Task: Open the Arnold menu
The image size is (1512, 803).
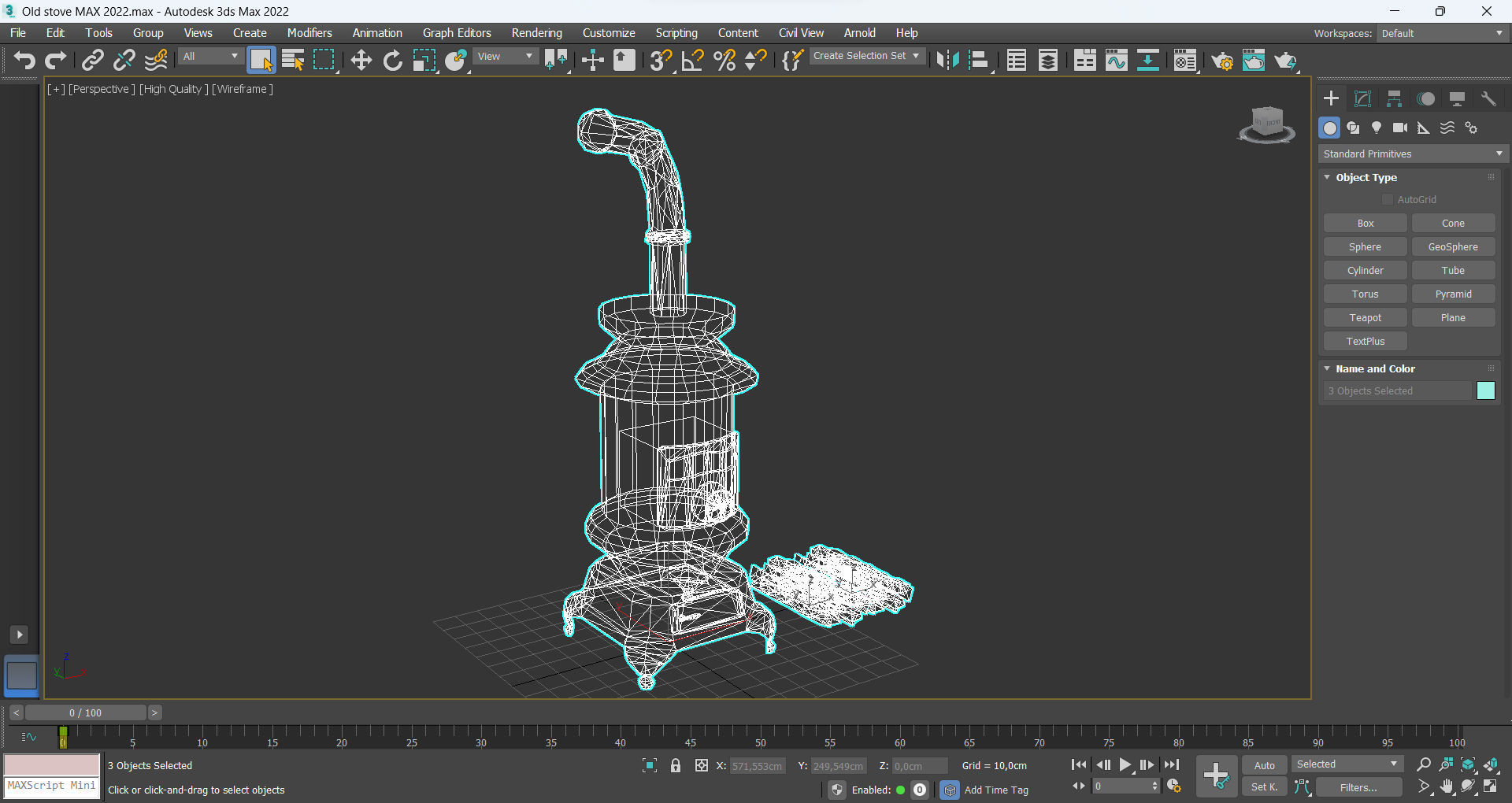Action: point(859,33)
